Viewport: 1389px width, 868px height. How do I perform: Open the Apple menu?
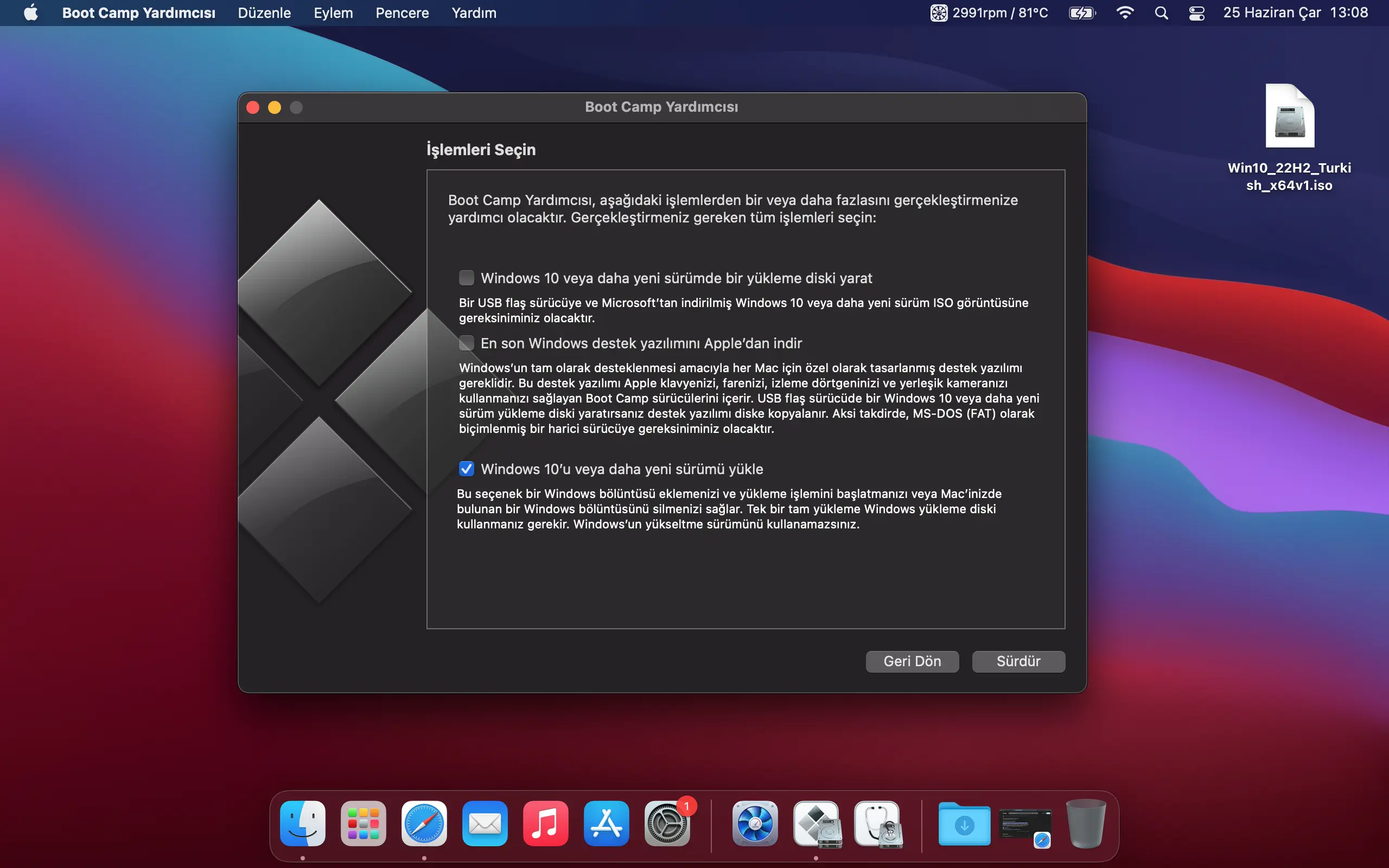click(x=31, y=12)
